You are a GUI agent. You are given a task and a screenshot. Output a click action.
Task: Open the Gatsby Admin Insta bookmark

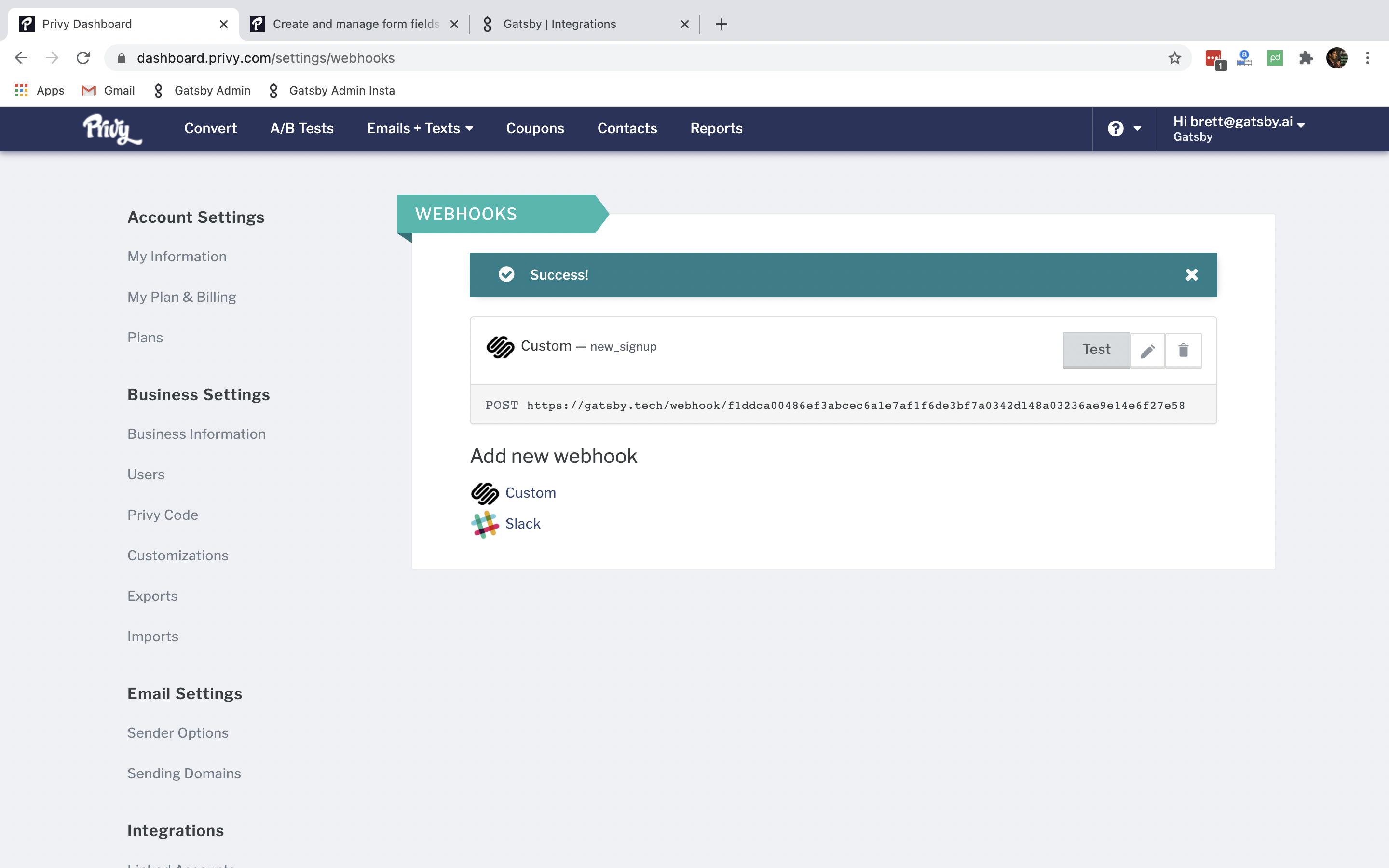pyautogui.click(x=332, y=90)
